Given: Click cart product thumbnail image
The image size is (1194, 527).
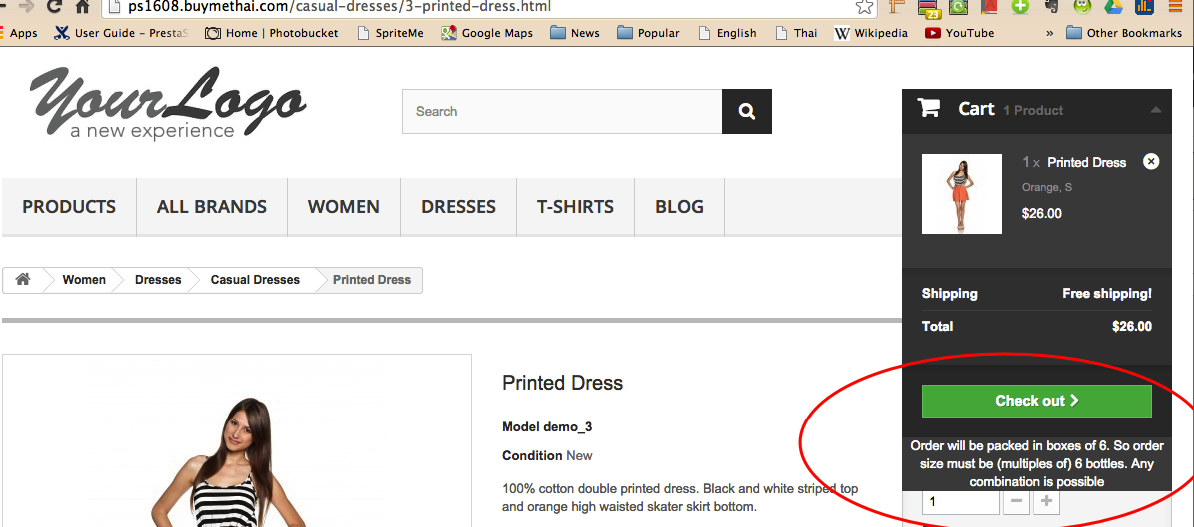Looking at the screenshot, I should point(962,194).
